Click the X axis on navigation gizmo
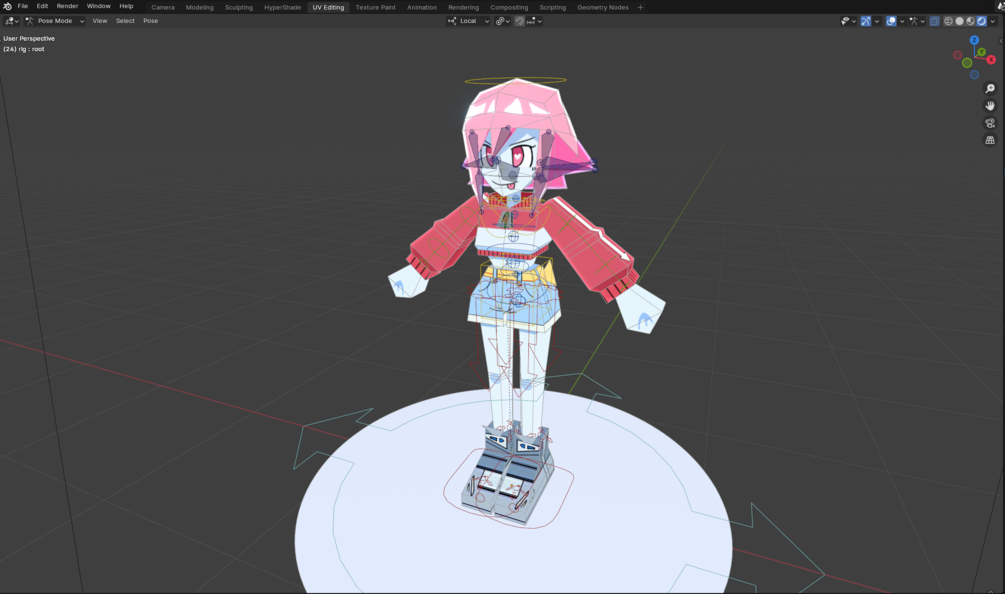The image size is (1005, 594). click(x=991, y=60)
